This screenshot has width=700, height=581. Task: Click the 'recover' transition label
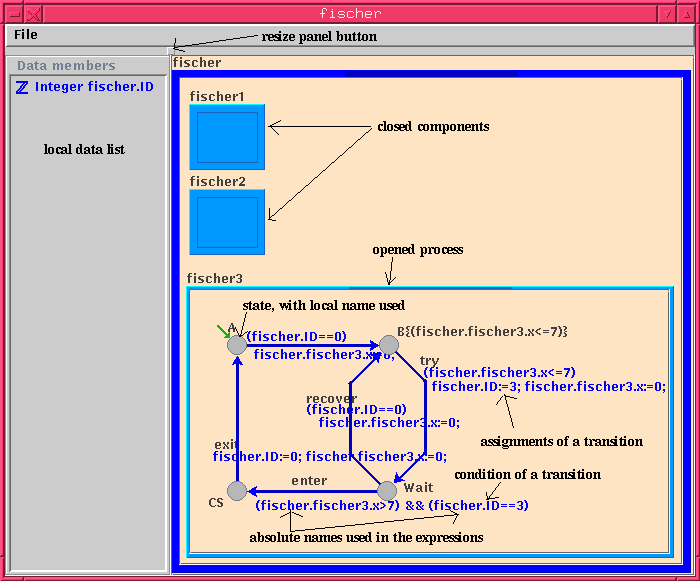pos(331,398)
